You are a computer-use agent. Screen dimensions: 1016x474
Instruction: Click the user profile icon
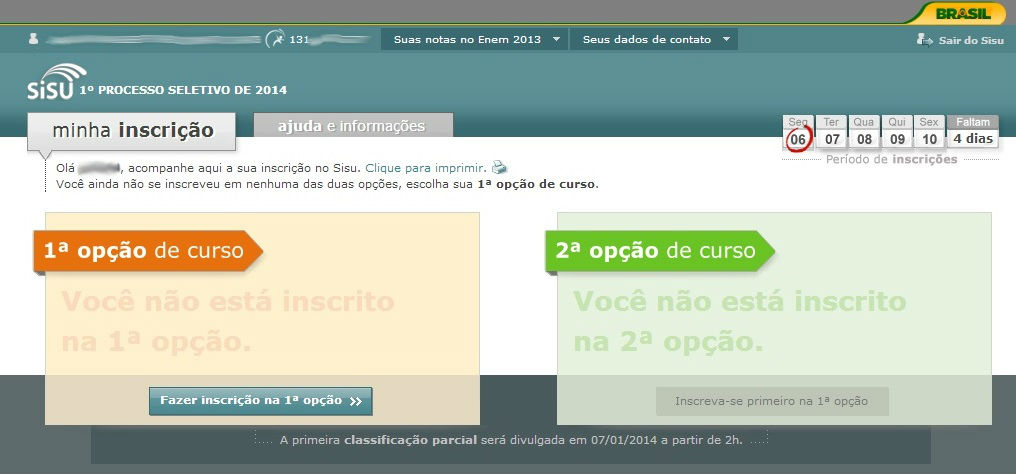click(x=34, y=39)
